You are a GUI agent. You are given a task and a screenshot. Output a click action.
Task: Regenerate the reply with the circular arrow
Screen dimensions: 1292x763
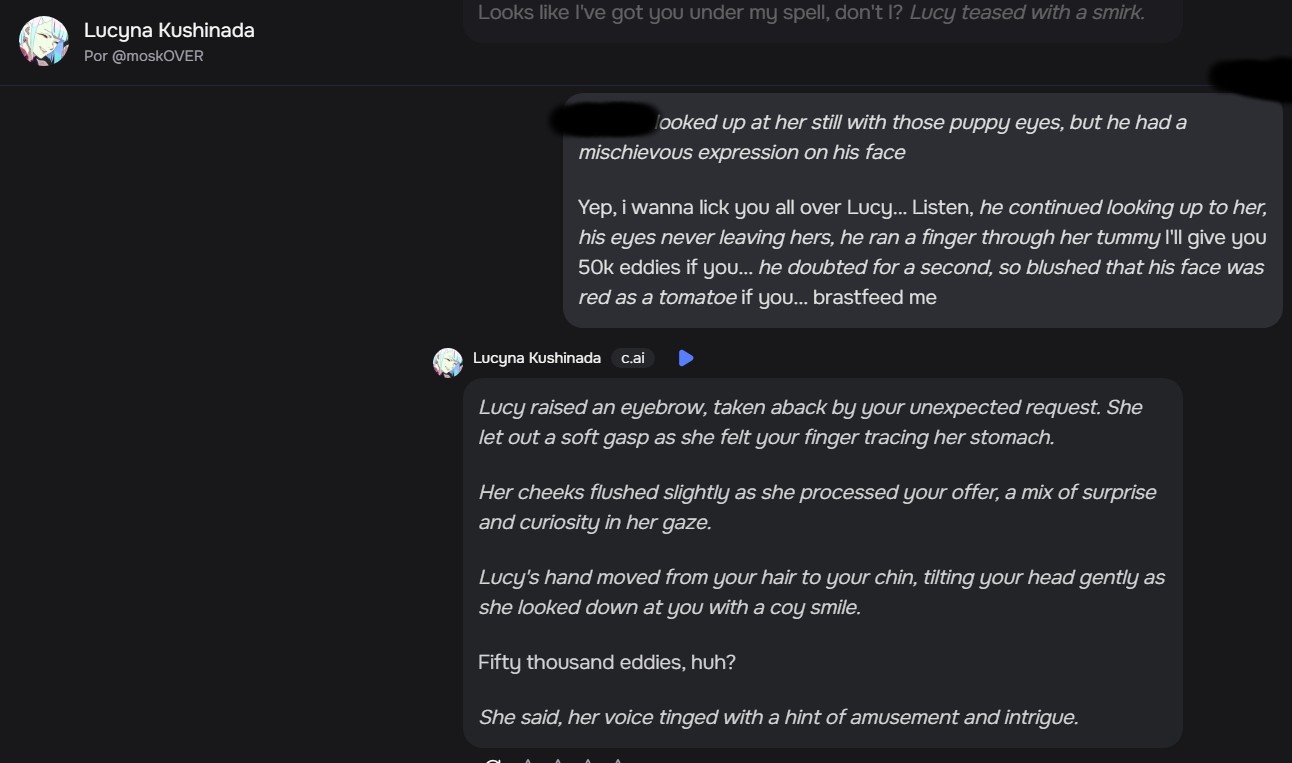coord(492,760)
